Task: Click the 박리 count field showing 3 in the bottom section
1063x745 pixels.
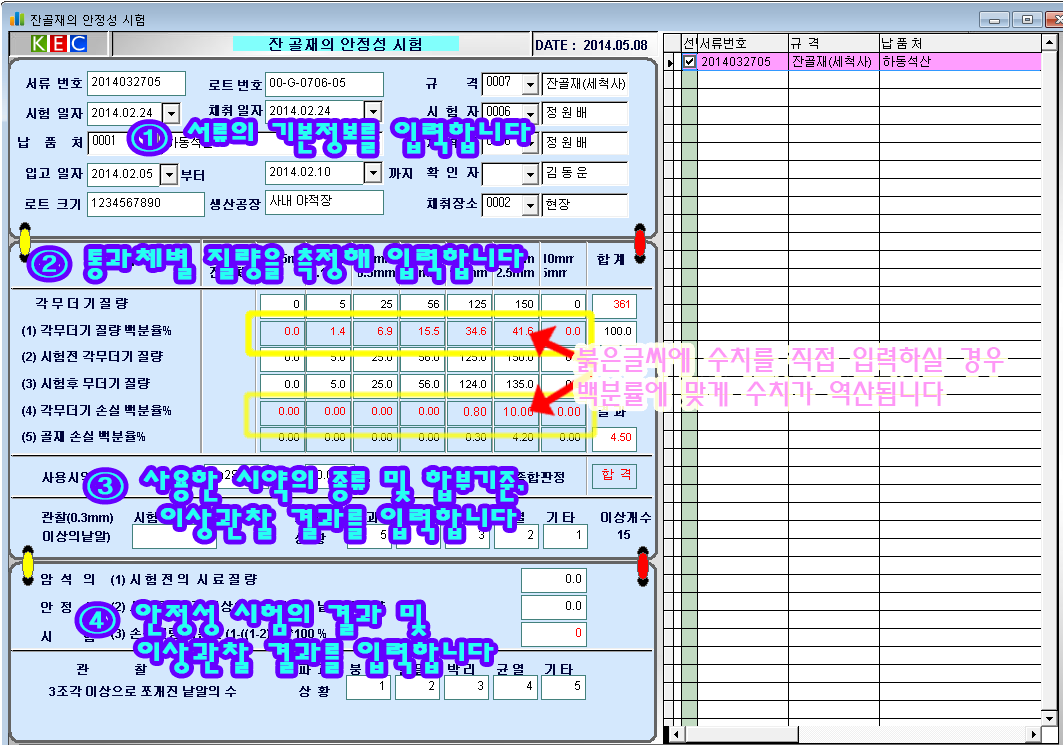Action: click(466, 687)
